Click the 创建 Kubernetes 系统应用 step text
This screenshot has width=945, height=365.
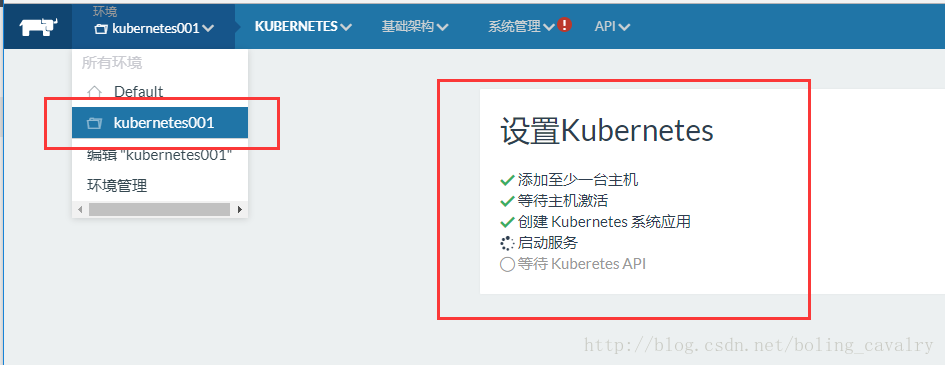click(604, 222)
